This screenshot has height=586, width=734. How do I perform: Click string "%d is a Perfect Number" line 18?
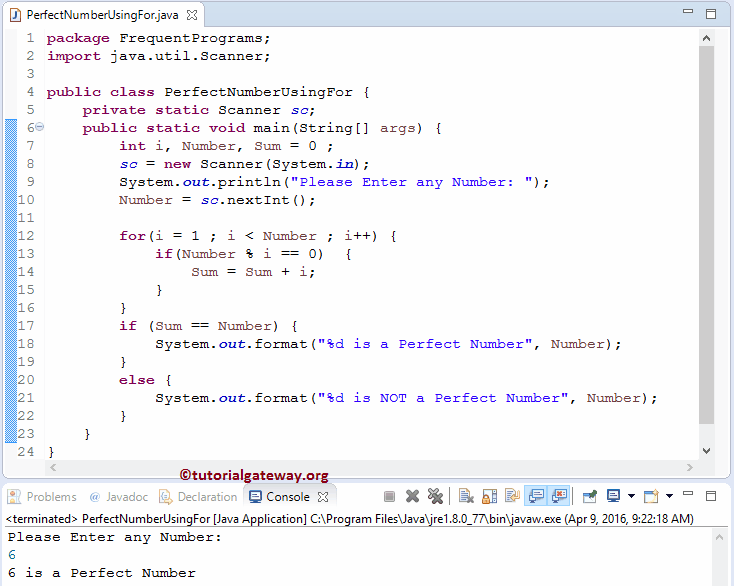[x=425, y=344]
